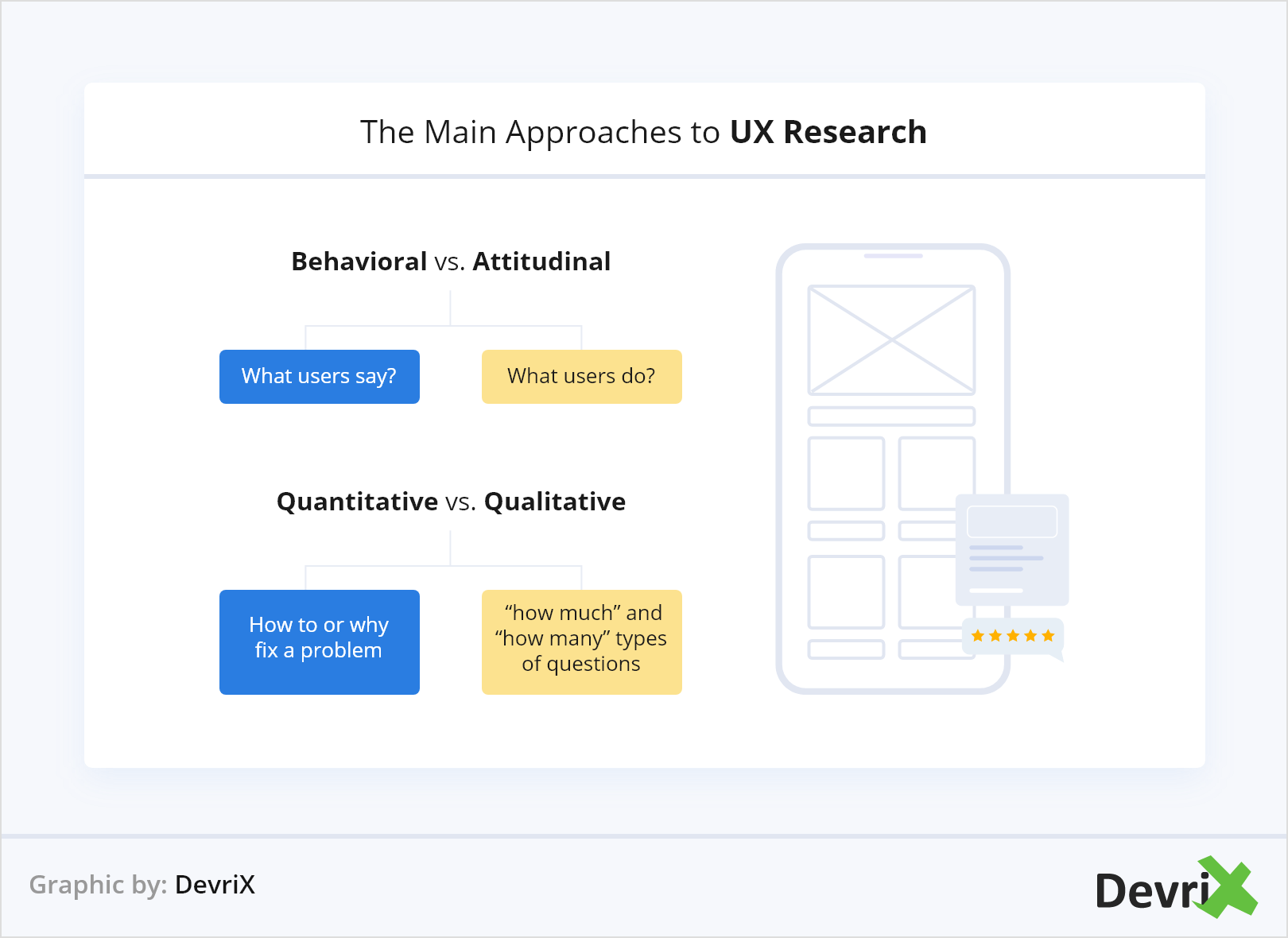Click the 'Quantitative vs. Qualitative' heading

click(x=451, y=502)
